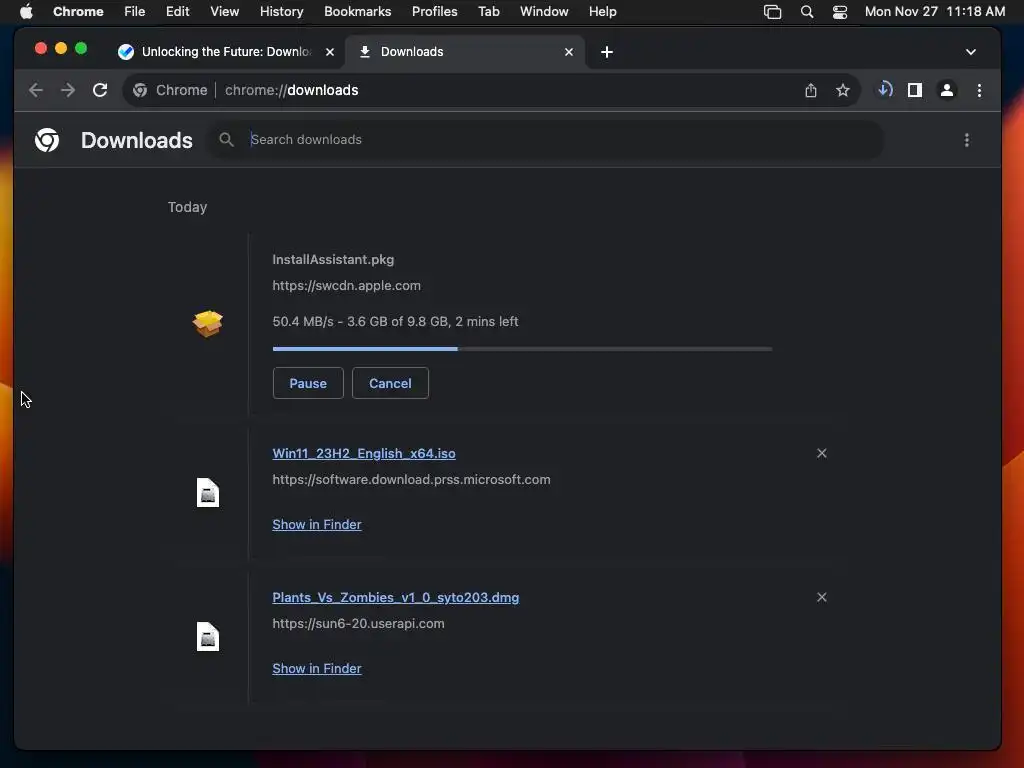Remove Win11 ISO from the list
The height and width of the screenshot is (768, 1024).
pos(822,453)
